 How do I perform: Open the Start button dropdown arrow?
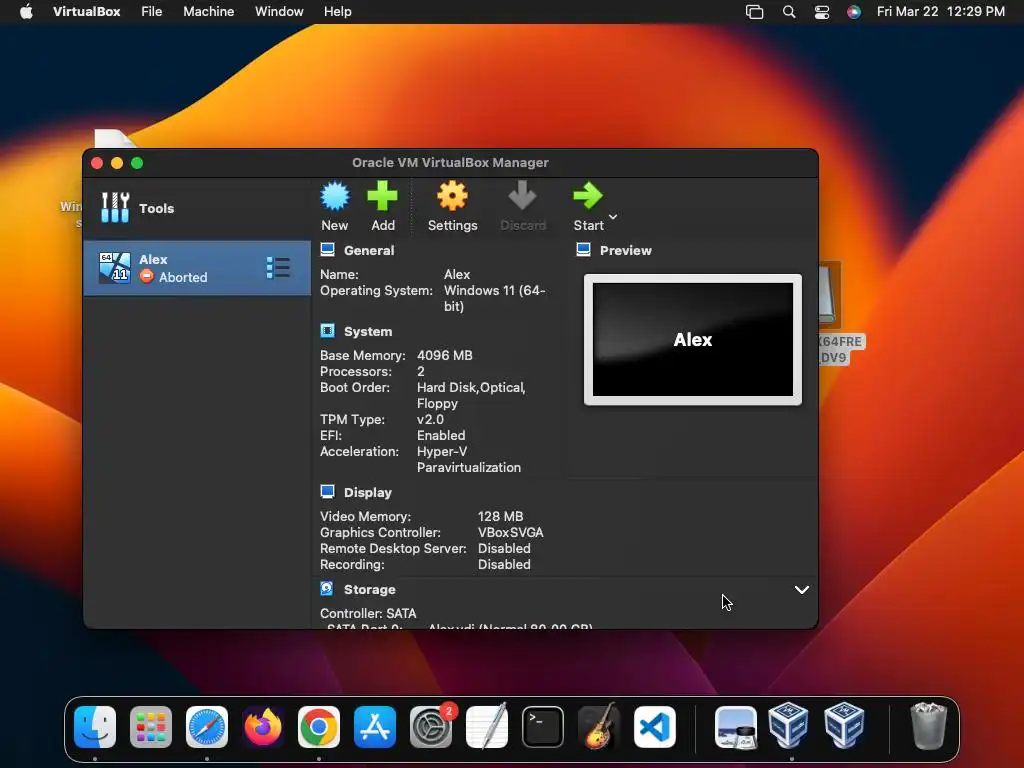(613, 216)
